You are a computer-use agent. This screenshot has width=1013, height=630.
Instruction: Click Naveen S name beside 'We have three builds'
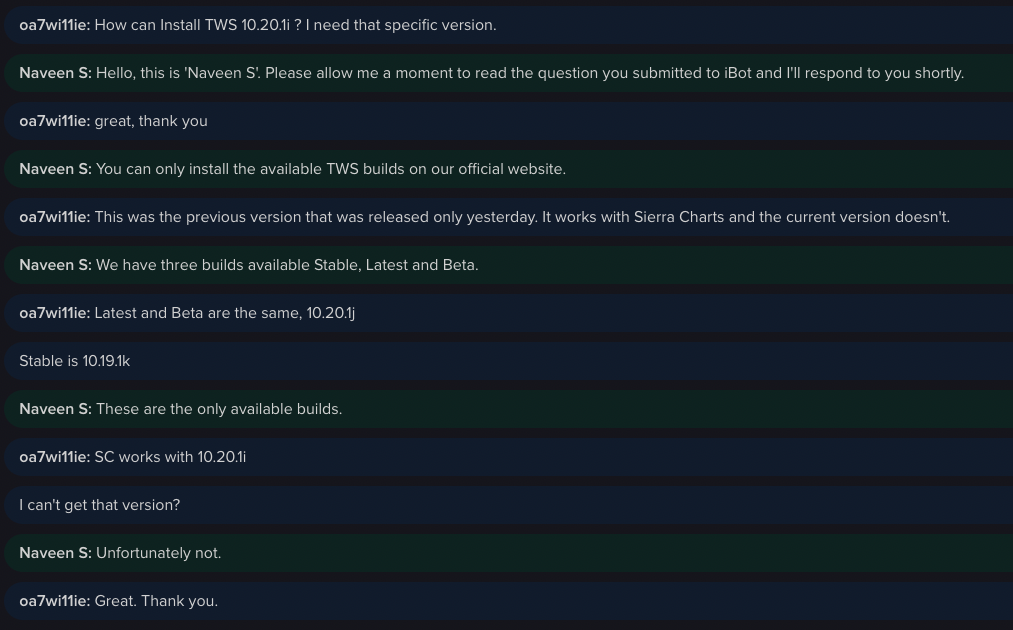tap(55, 265)
